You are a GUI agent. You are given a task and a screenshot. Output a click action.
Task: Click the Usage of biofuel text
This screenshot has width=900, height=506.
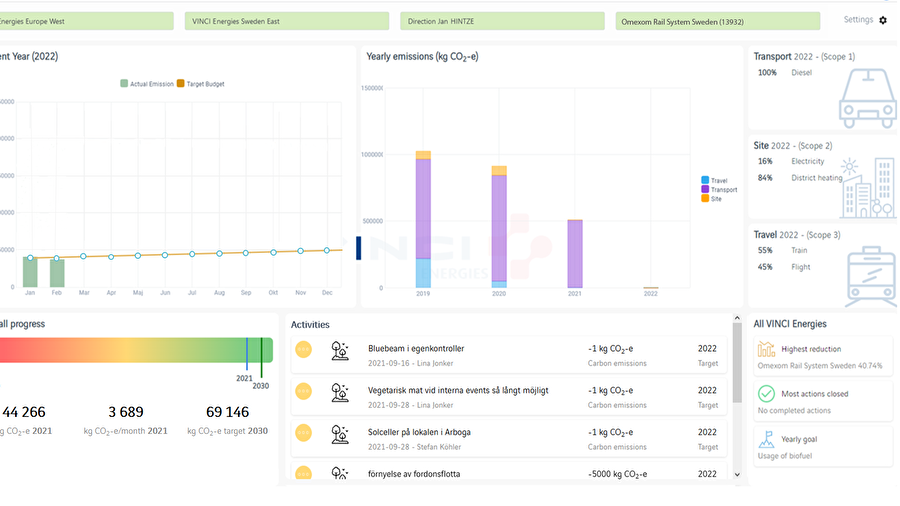tap(785, 456)
